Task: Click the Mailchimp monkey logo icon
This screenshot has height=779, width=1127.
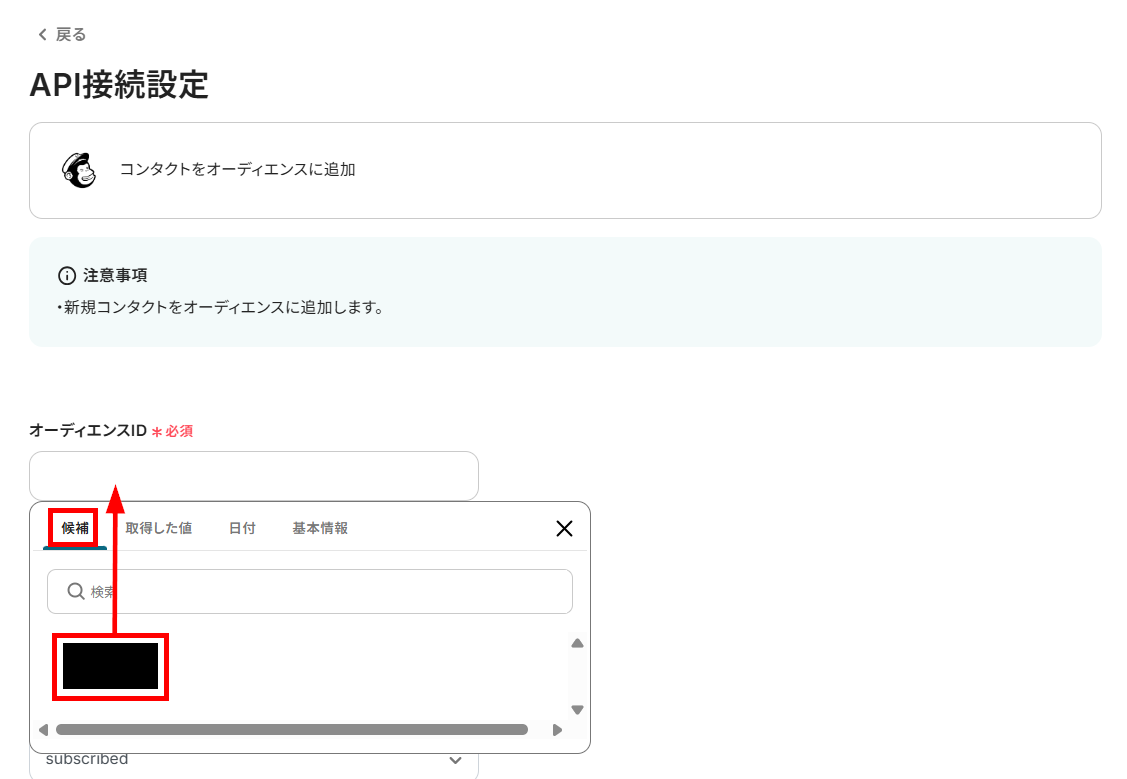Action: point(79,170)
